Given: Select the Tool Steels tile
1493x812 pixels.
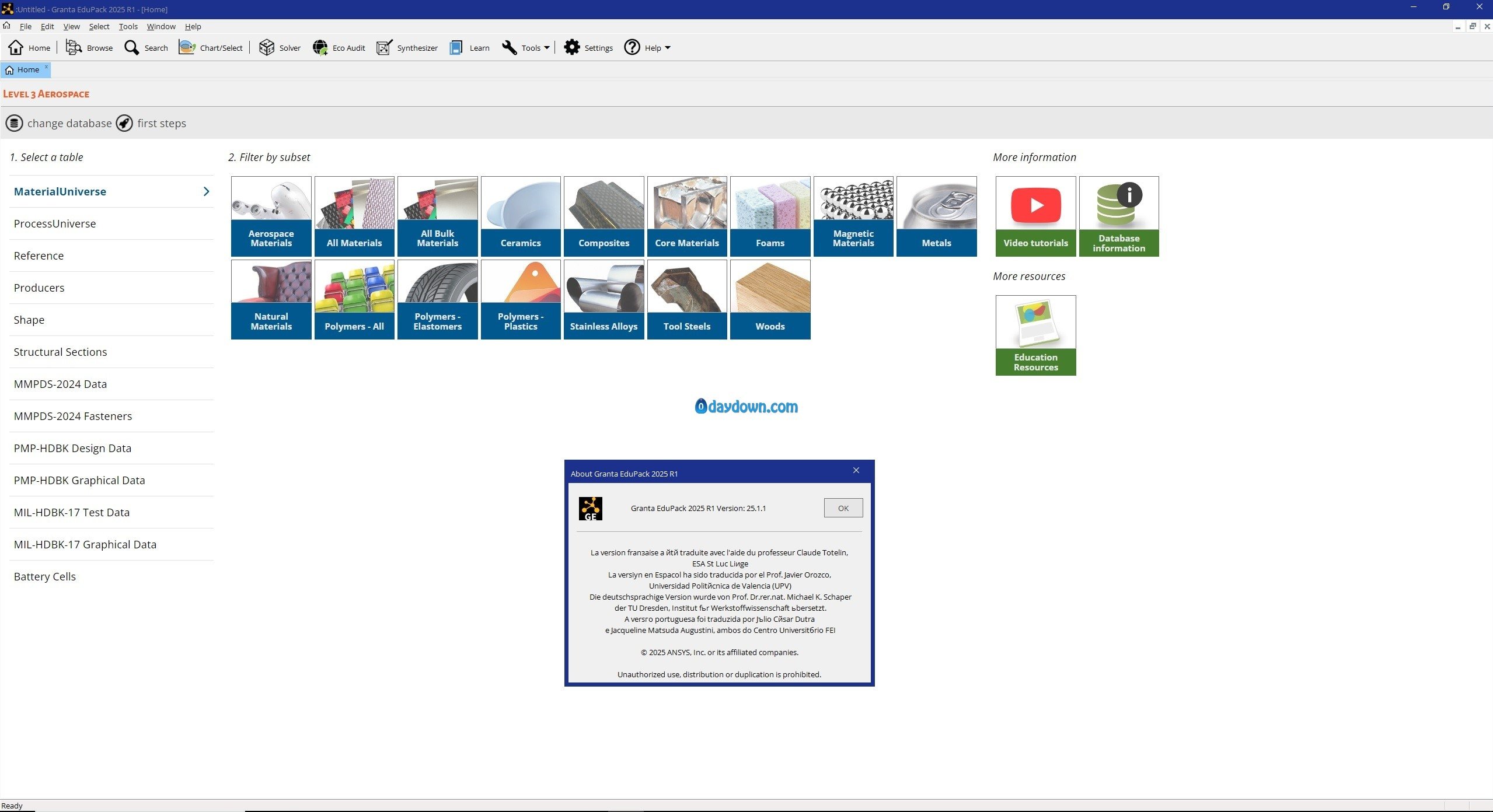Looking at the screenshot, I should (687, 299).
